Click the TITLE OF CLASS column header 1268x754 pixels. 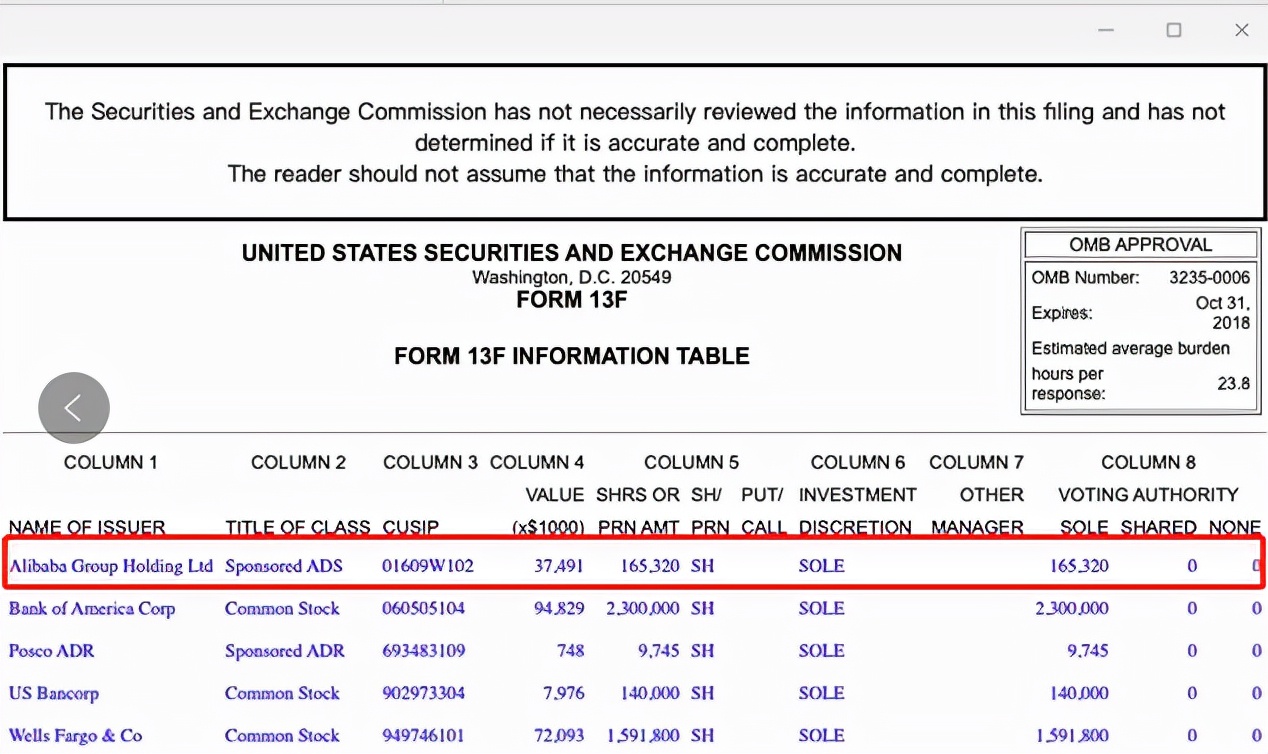(x=297, y=527)
